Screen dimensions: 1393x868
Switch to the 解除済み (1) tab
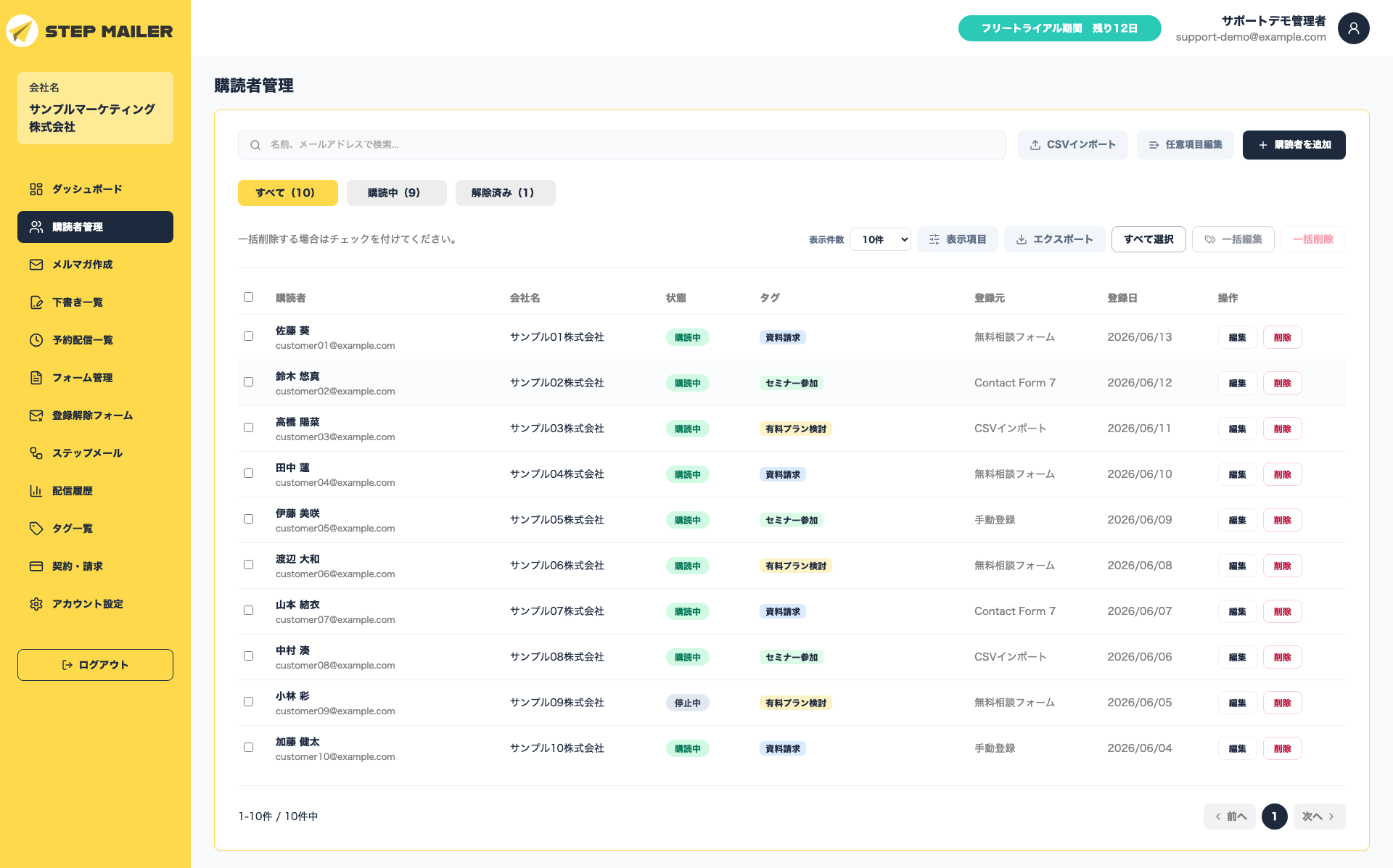pos(505,193)
